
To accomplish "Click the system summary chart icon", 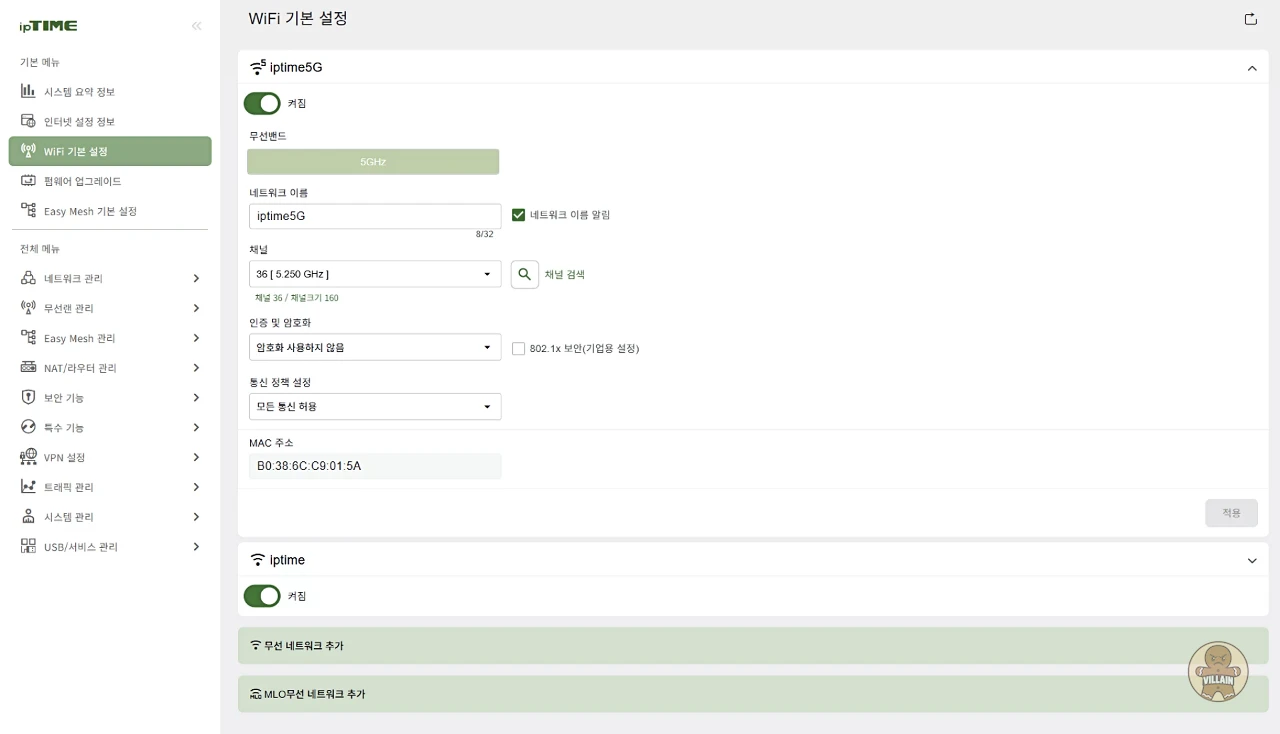I will point(28,91).
